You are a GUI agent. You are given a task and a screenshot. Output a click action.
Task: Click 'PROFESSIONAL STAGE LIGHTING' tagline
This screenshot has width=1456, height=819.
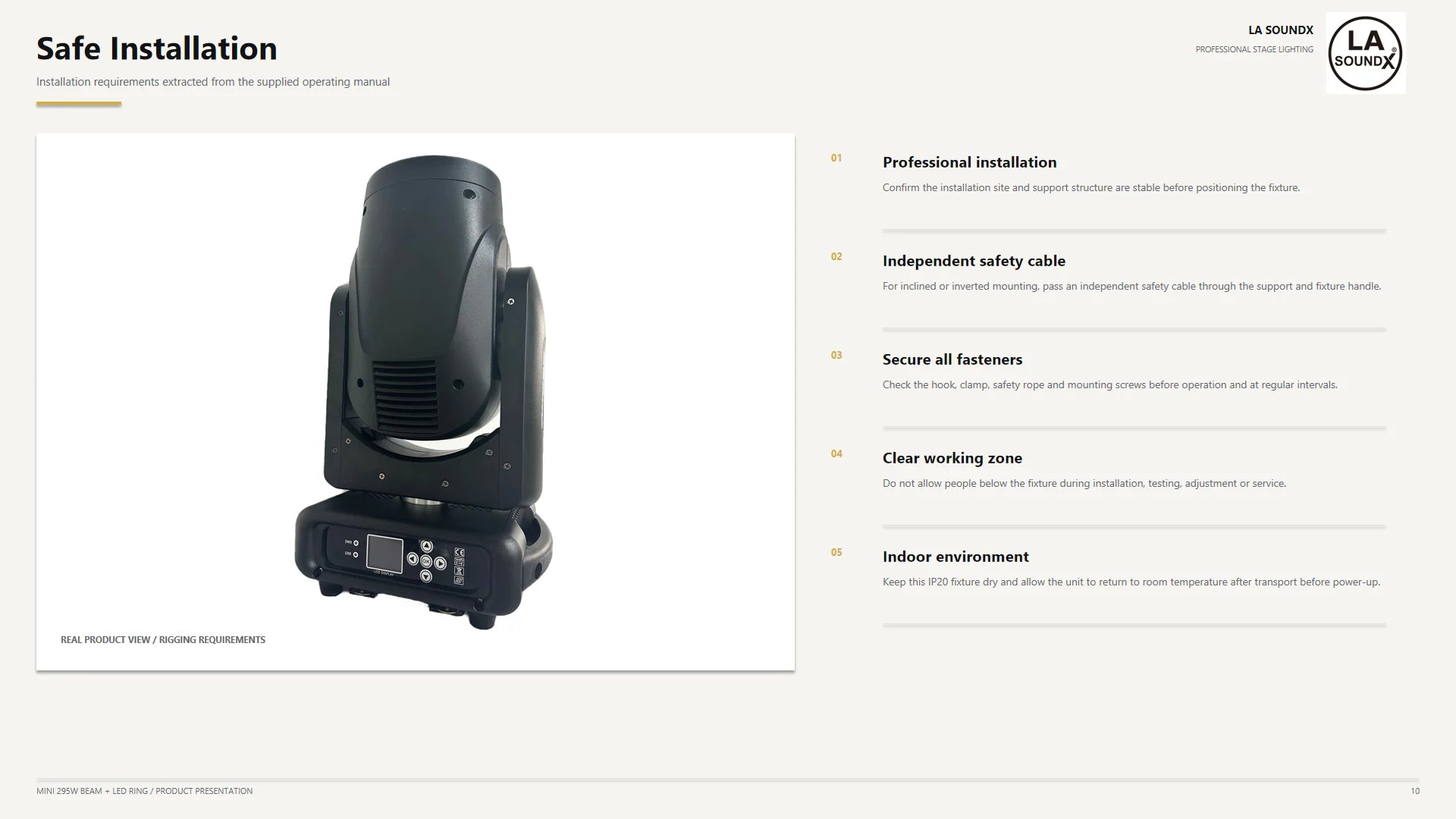[x=1254, y=50]
